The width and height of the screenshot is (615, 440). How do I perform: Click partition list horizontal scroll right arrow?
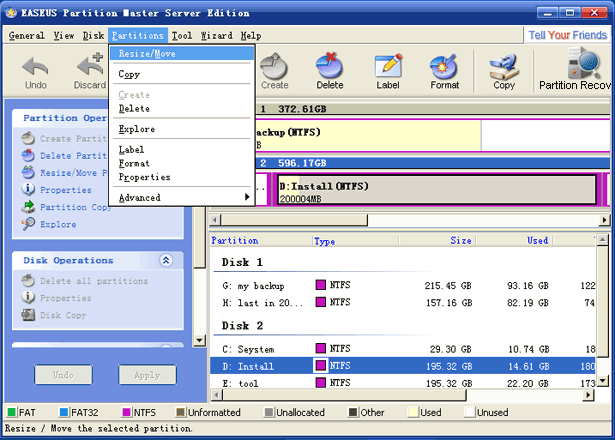click(x=588, y=395)
